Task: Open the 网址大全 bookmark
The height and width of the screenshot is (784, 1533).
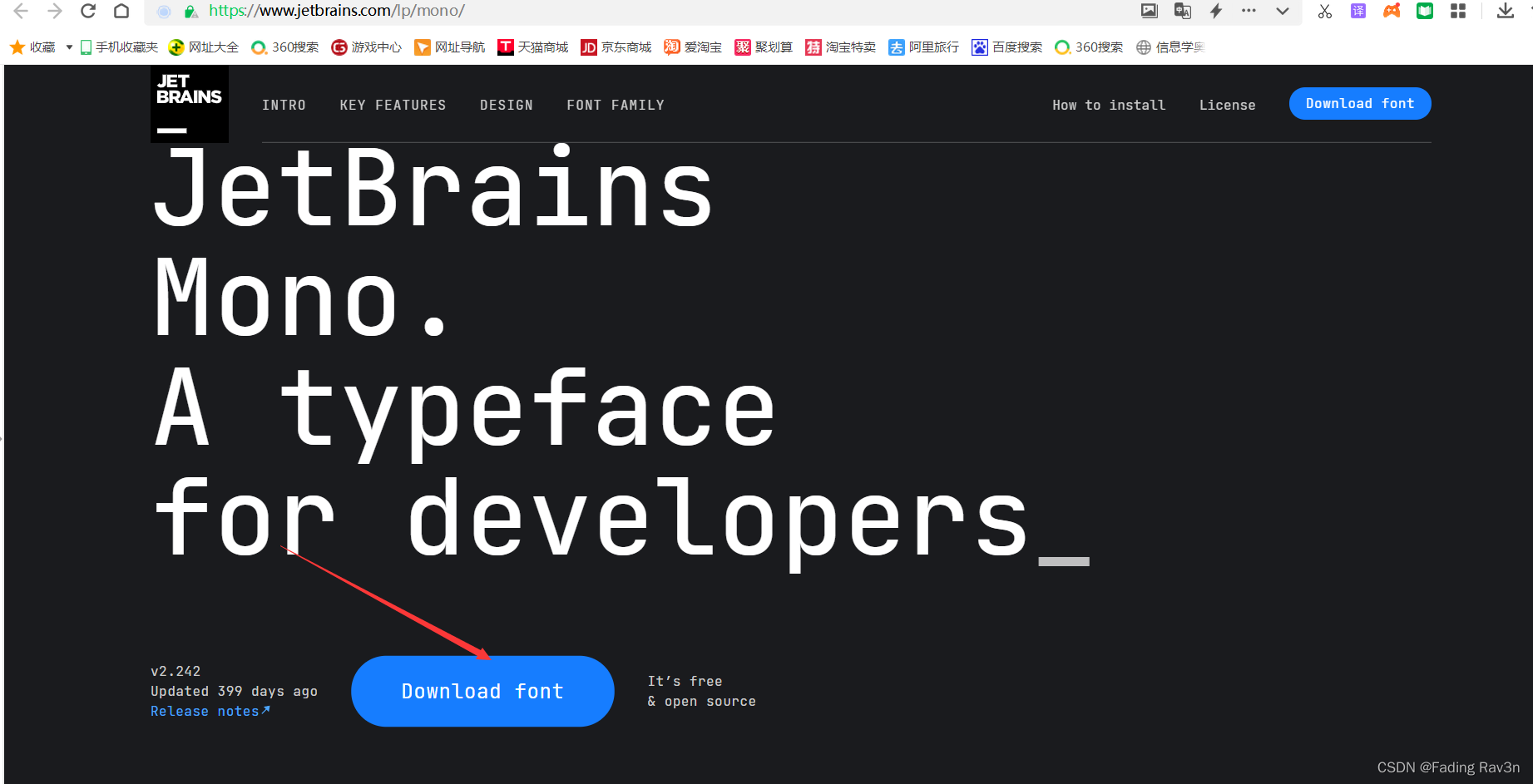Action: [x=204, y=47]
